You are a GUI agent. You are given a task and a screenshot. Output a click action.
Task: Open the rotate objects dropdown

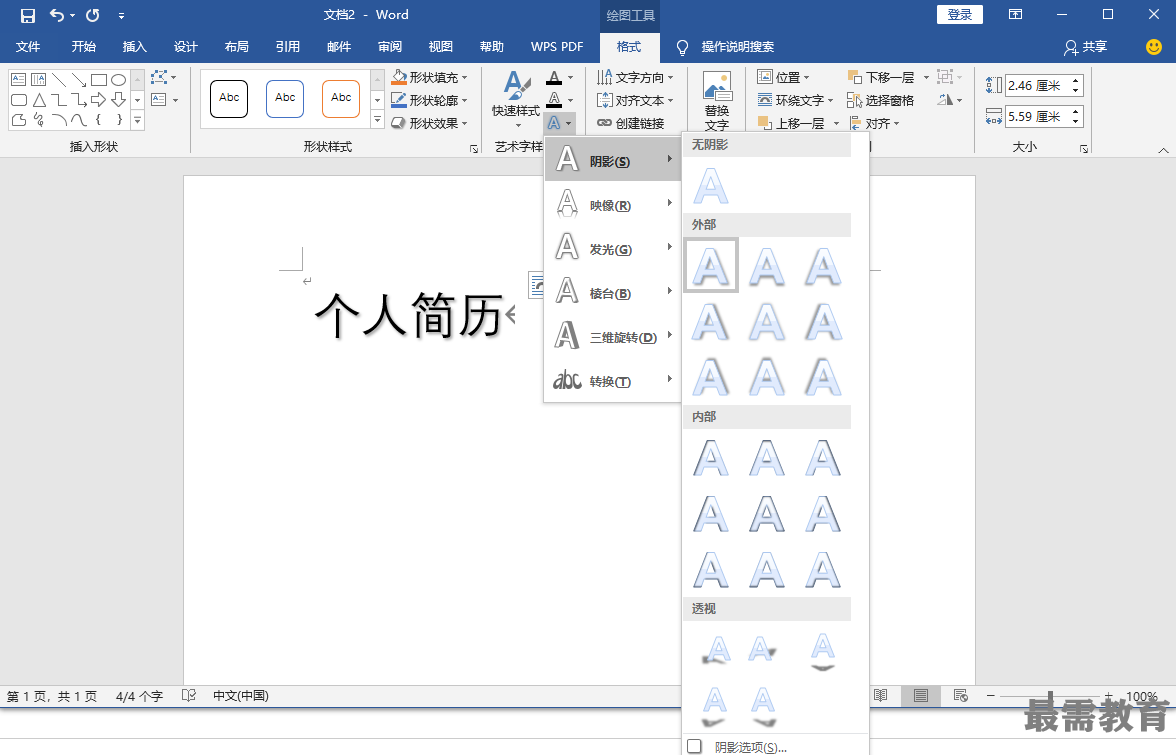[x=950, y=100]
